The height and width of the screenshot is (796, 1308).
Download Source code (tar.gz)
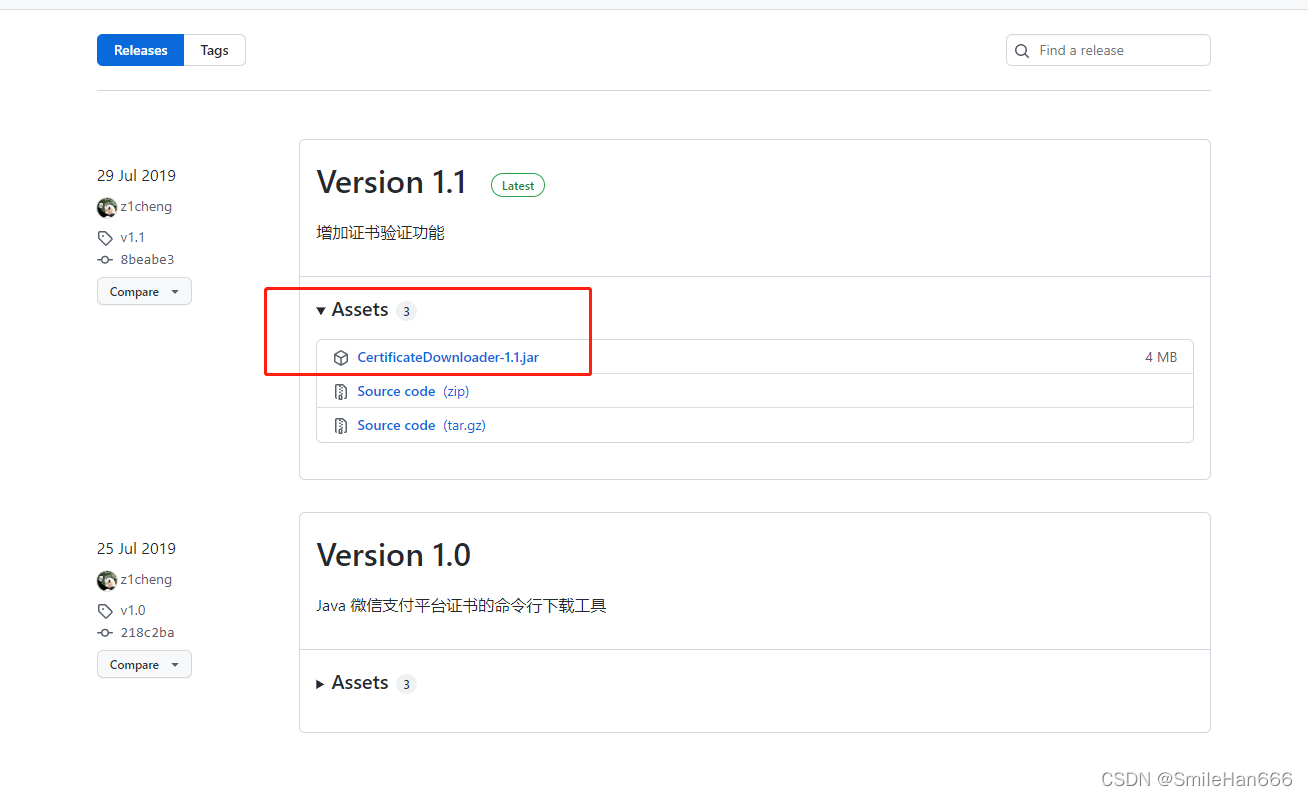click(421, 425)
